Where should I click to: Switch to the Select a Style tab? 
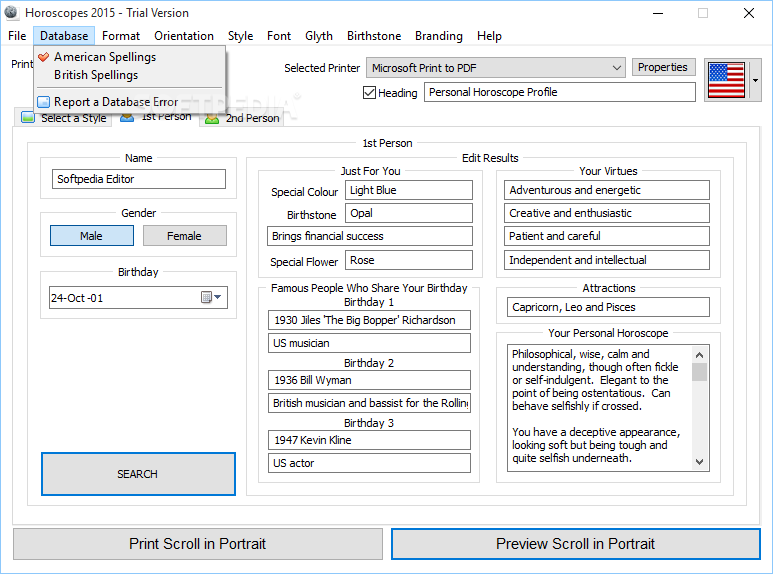coord(63,118)
